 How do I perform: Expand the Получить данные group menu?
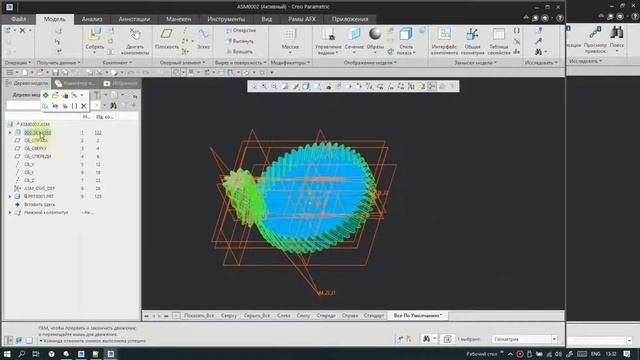click(58, 62)
